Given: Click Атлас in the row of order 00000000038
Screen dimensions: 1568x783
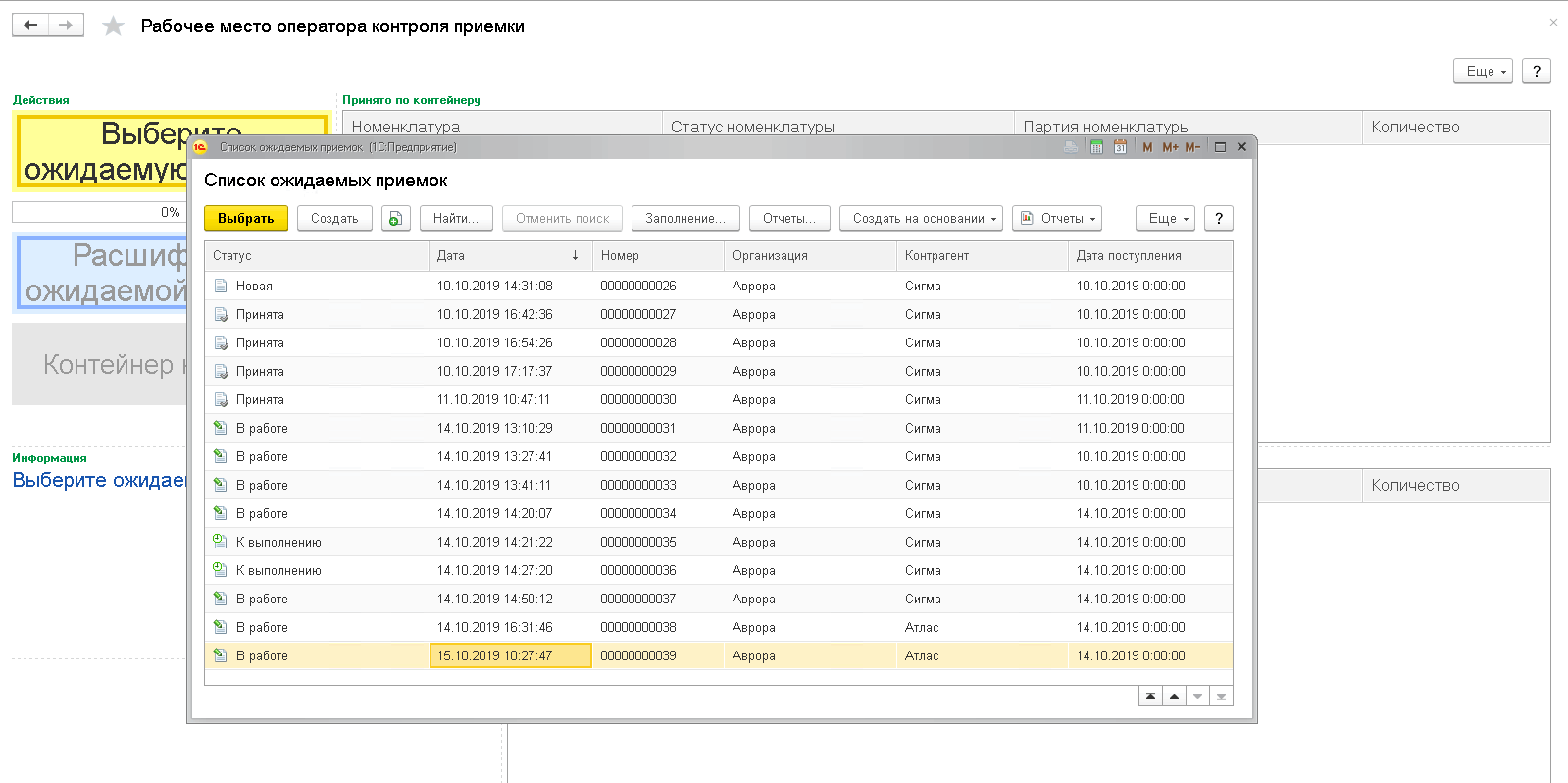Looking at the screenshot, I should click(922, 627).
